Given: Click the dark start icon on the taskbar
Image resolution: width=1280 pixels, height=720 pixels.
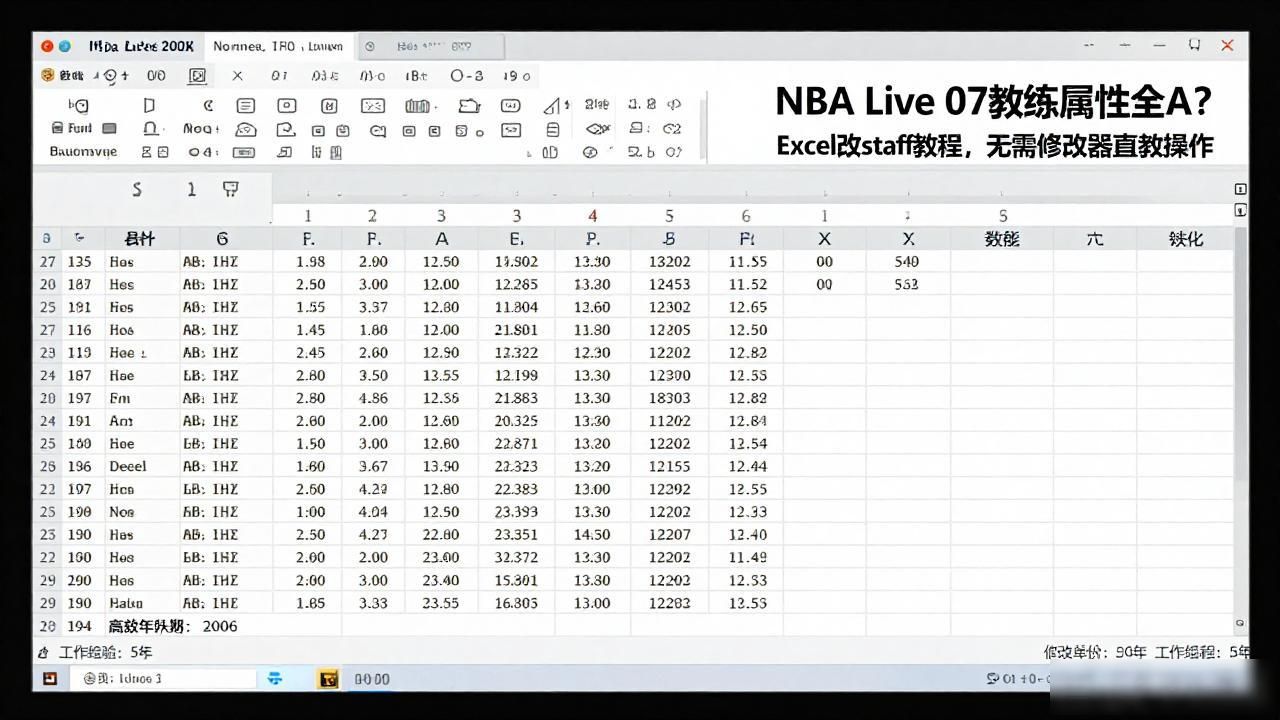Looking at the screenshot, I should [x=50, y=679].
